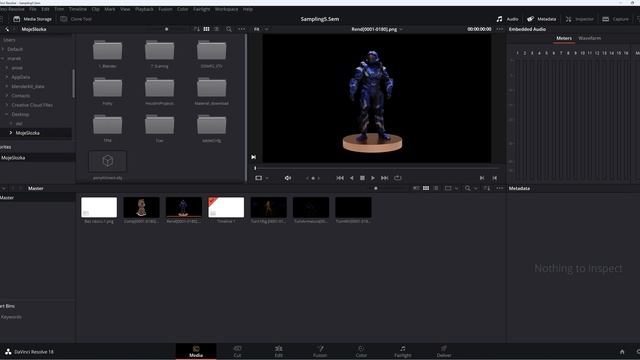This screenshot has width=640, height=360.
Task: Open the 1_Blender folder
Action: 107,50
